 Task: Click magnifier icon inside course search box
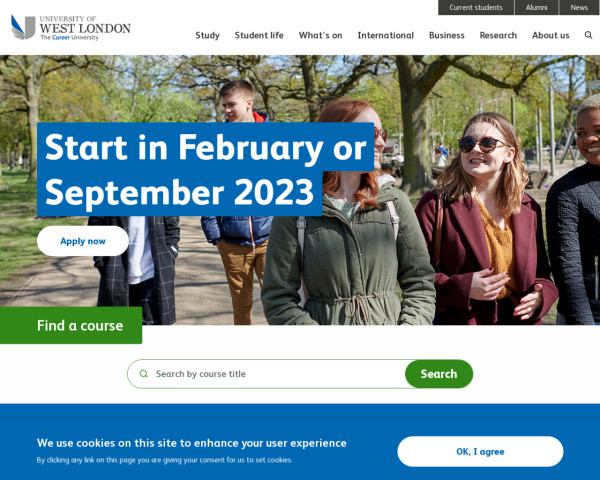coord(143,374)
